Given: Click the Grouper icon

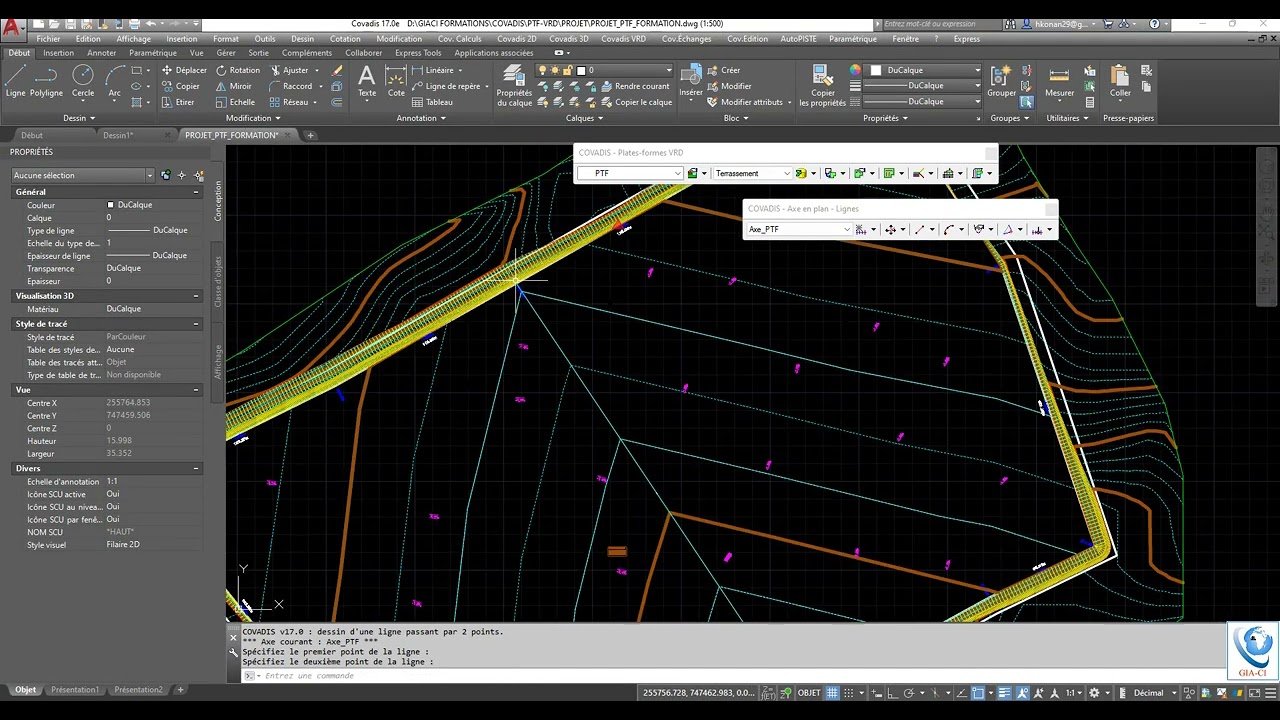Looking at the screenshot, I should [x=1001, y=80].
